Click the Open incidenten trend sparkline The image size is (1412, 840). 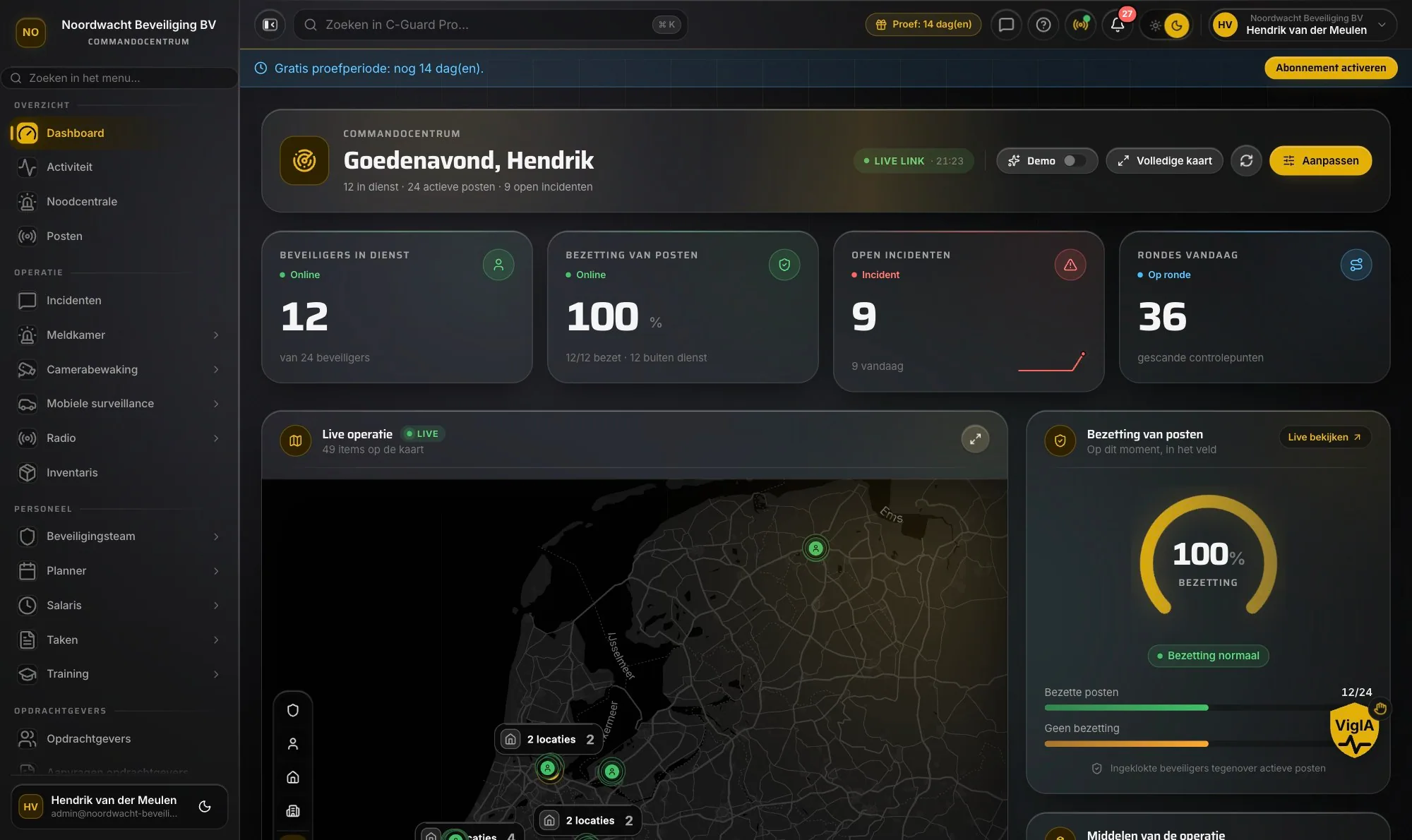(x=1051, y=361)
